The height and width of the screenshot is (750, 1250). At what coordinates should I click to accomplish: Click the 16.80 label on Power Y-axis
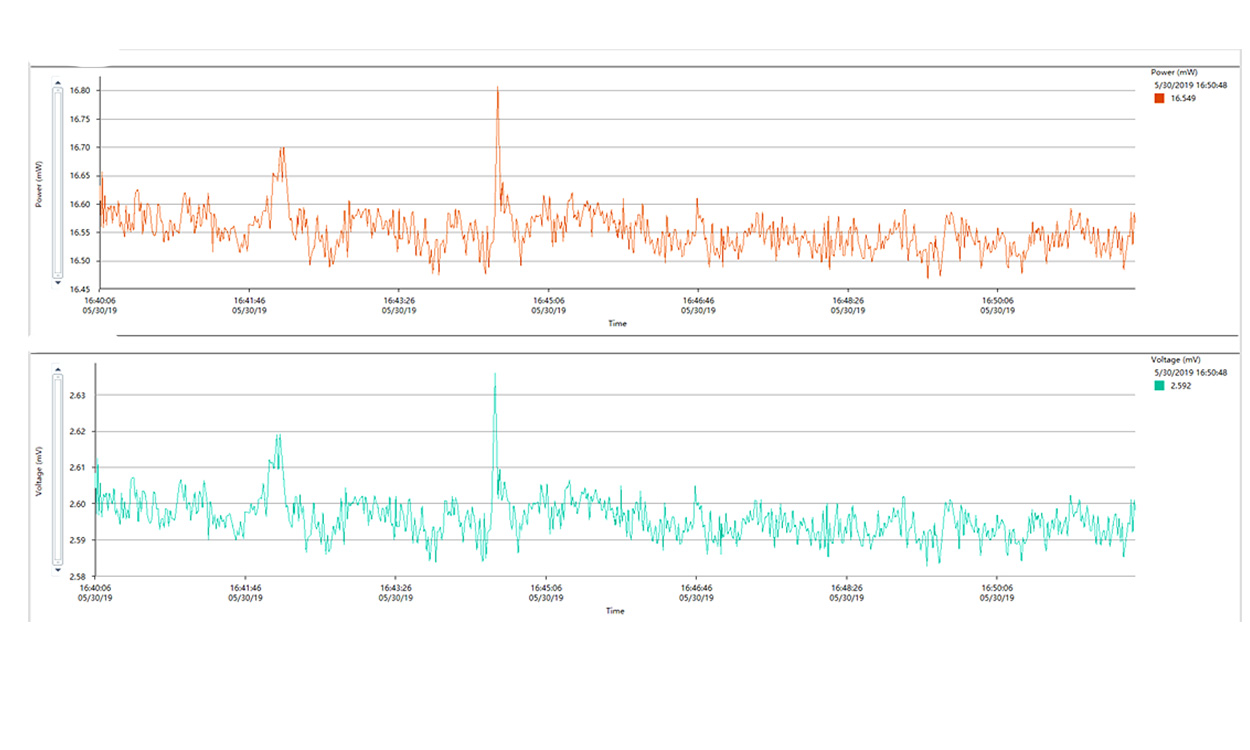79,91
